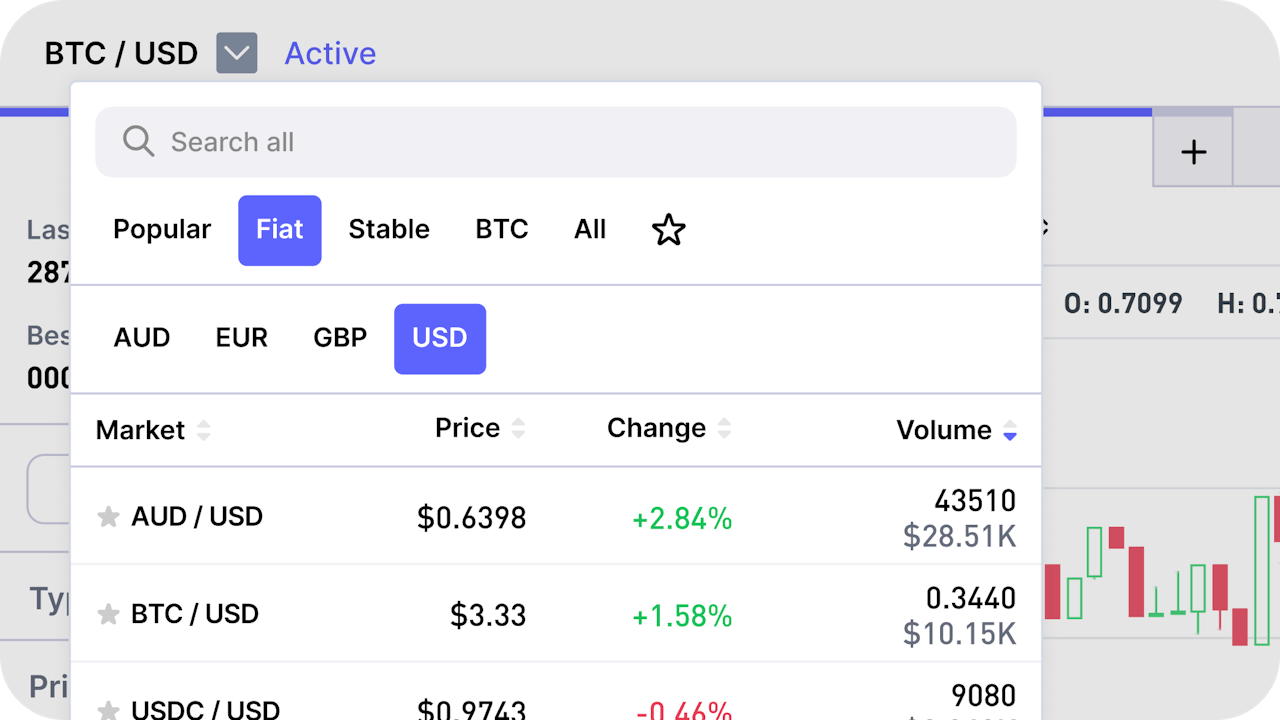
Task: Filter by EUR currency
Action: coord(242,338)
